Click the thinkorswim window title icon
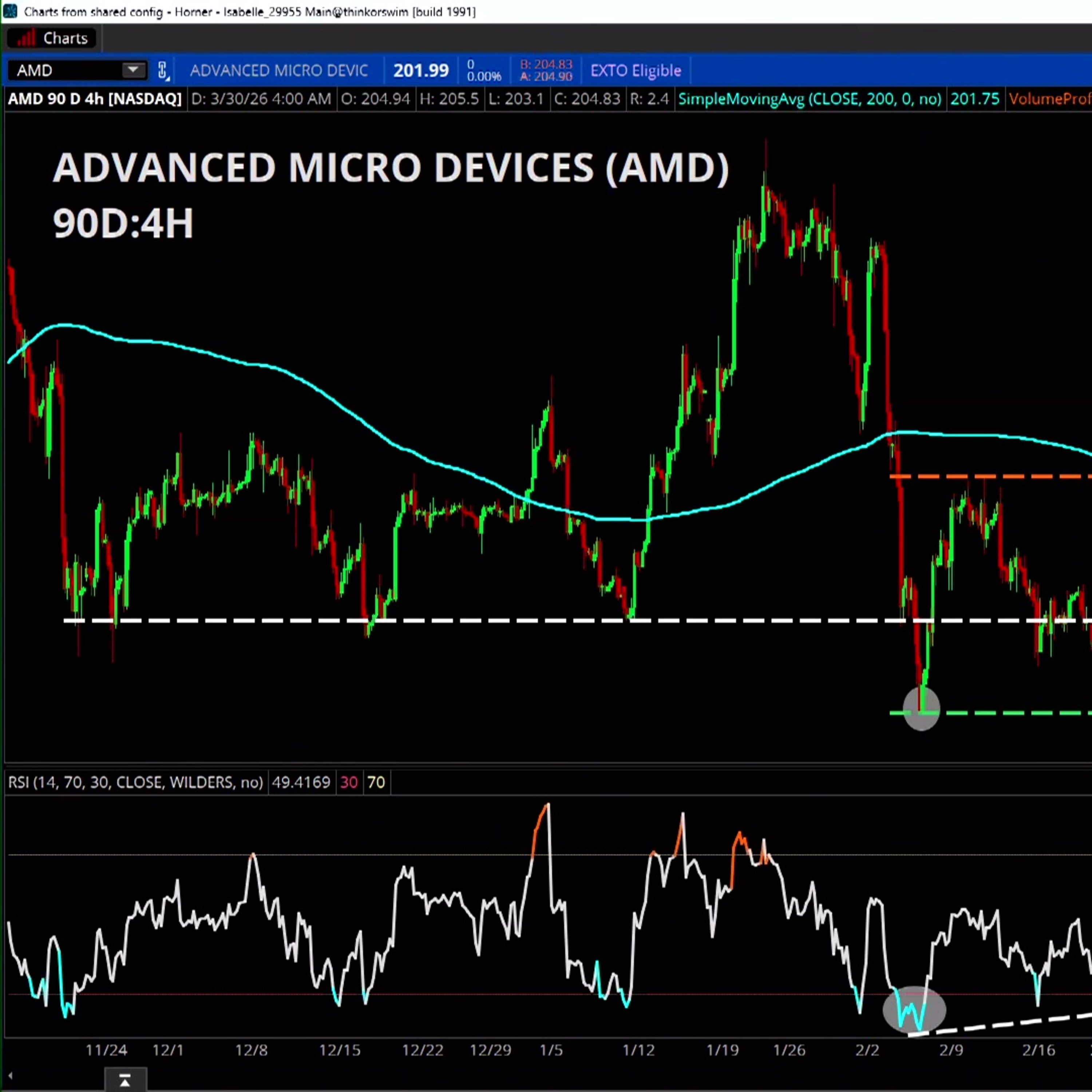Image resolution: width=1092 pixels, height=1092 pixels. tap(9, 11)
